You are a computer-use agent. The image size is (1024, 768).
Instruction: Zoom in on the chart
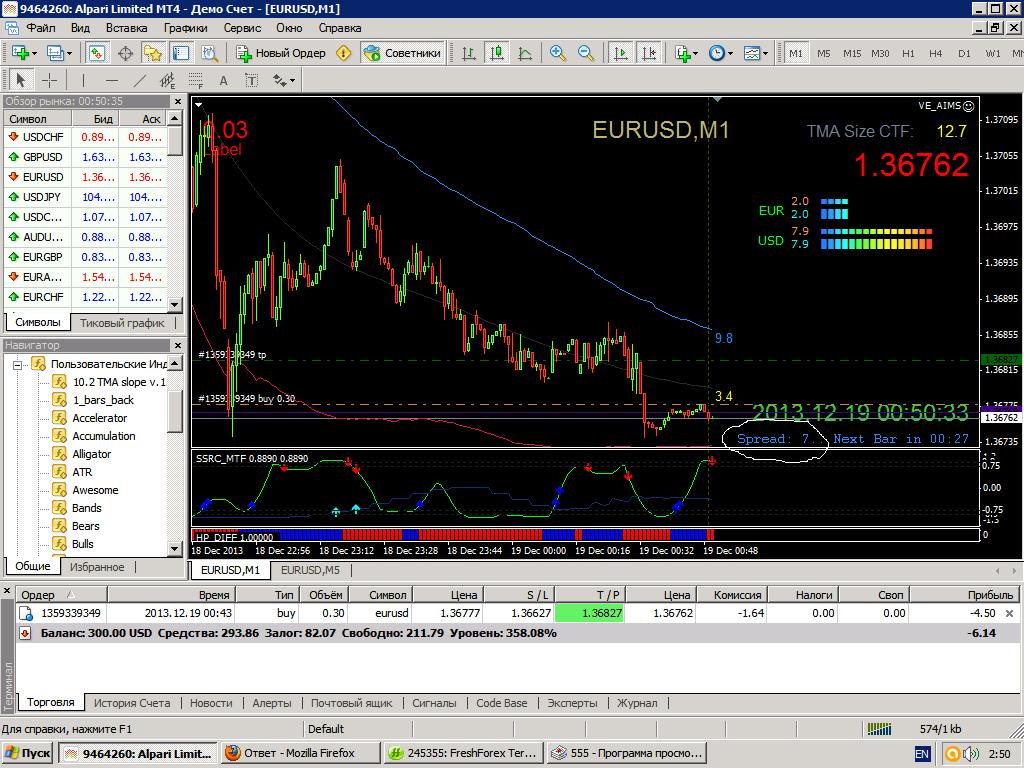coord(558,53)
